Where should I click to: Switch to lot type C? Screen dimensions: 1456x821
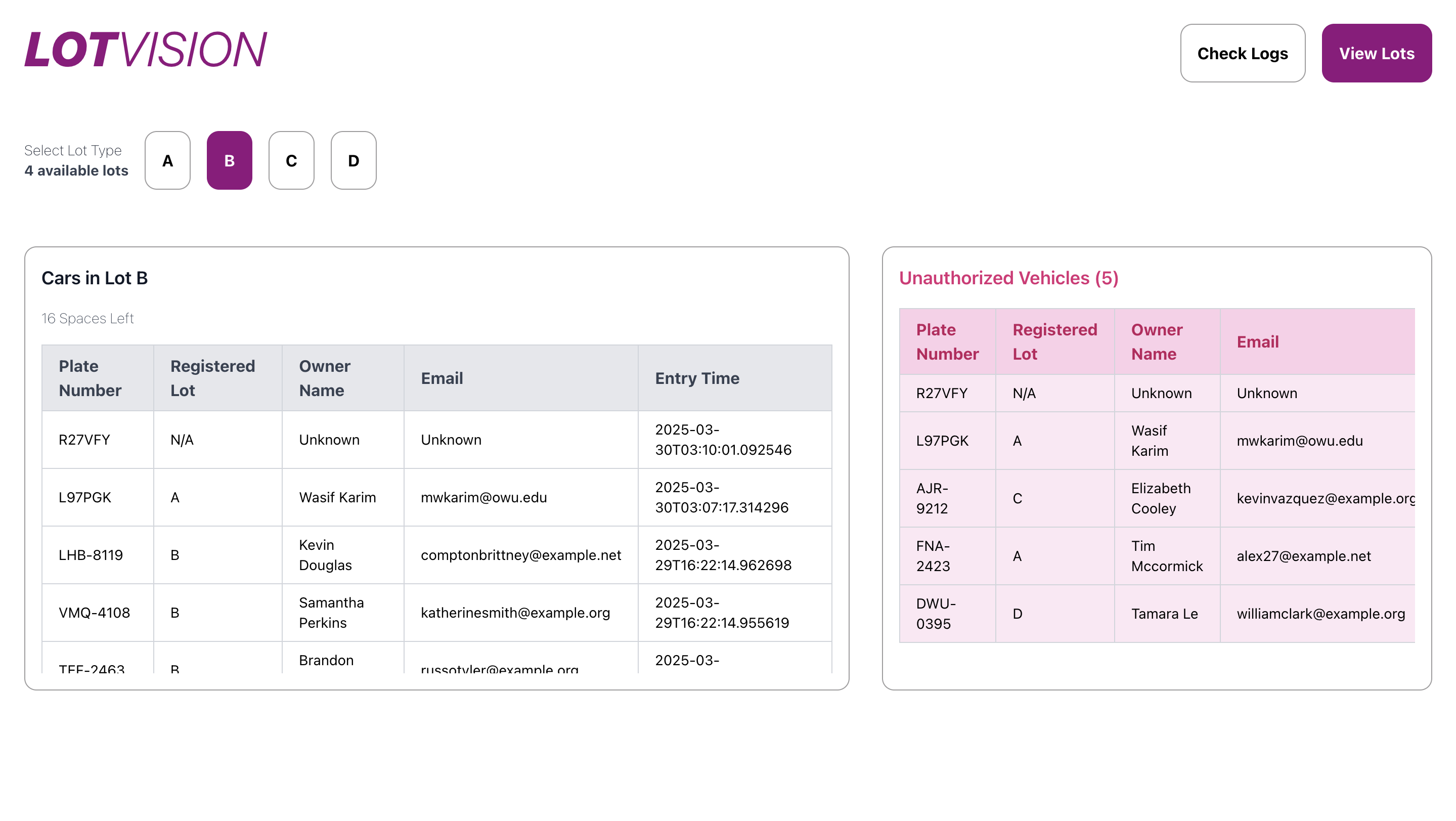(x=291, y=160)
